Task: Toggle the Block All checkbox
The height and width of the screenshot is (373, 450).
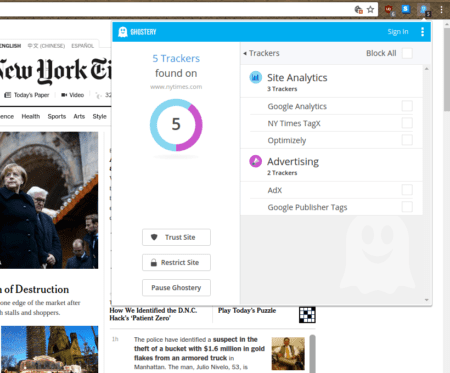Action: coord(407,53)
